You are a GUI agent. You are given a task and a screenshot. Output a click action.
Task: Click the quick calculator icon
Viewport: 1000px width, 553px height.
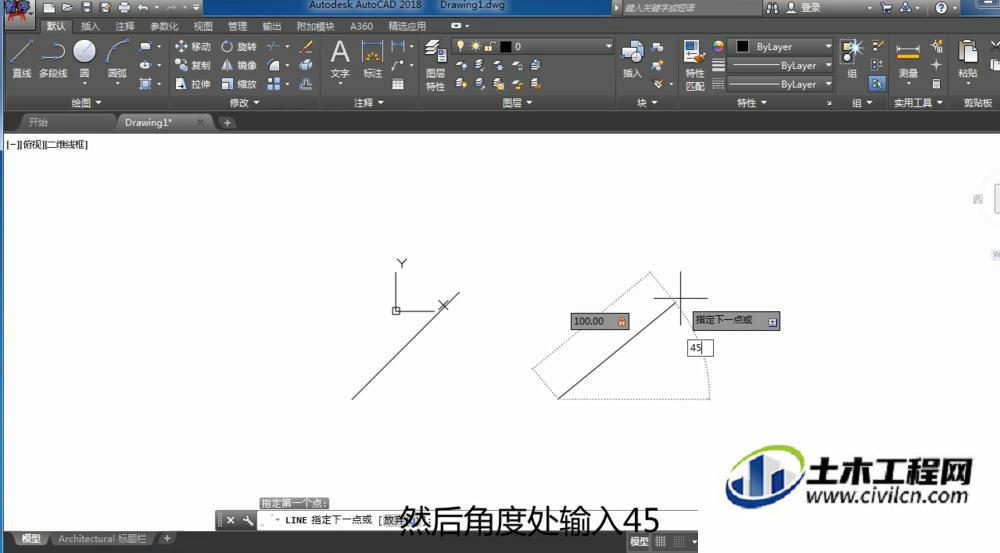click(936, 84)
